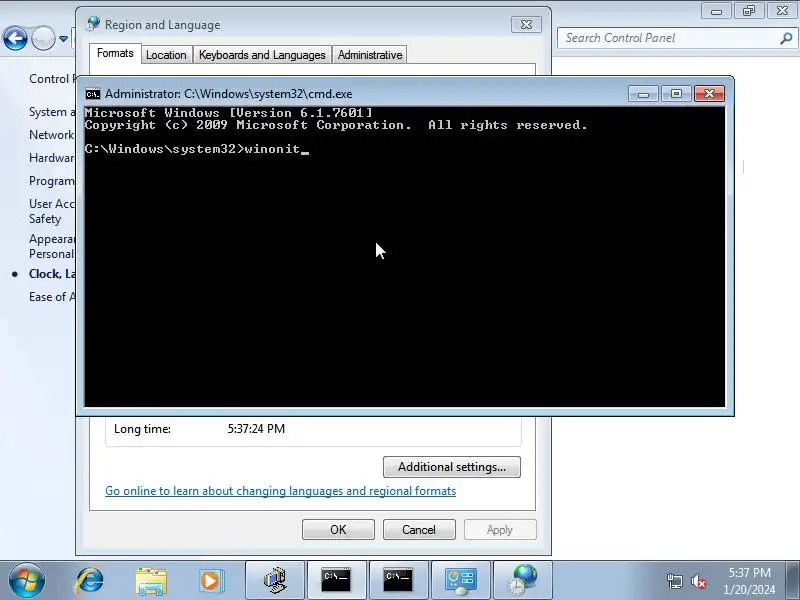
Task: Click the muted volume tray icon
Action: 698,581
